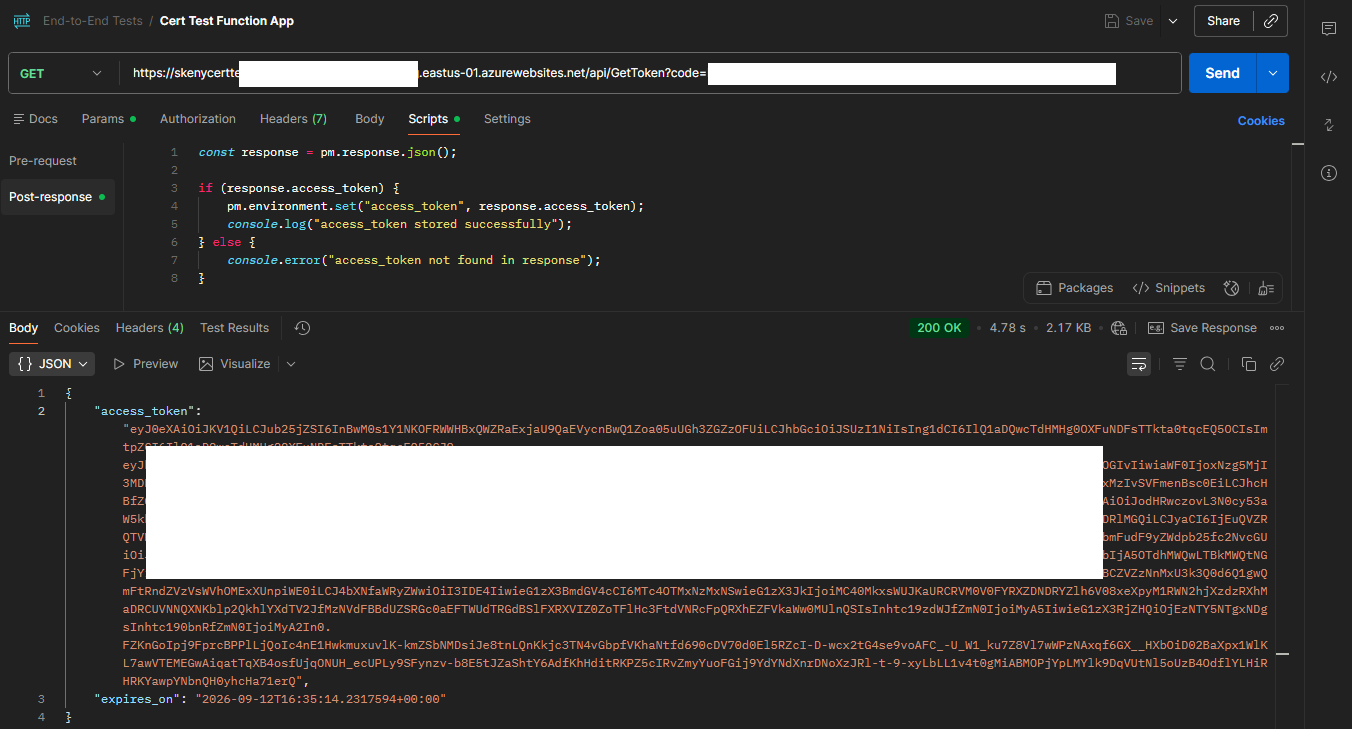Change the JSON response format dropdown
The width and height of the screenshot is (1352, 729).
[x=53, y=364]
